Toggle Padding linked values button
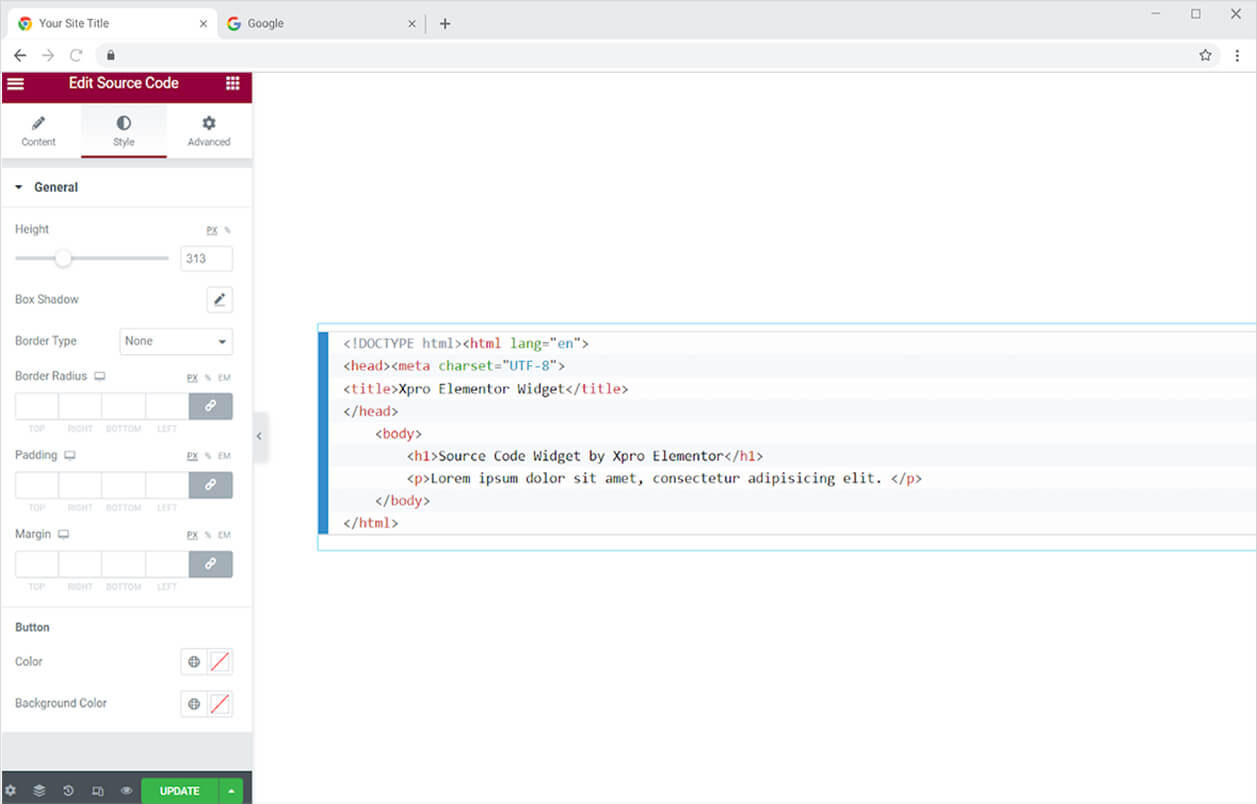This screenshot has width=1257, height=804. coord(210,485)
